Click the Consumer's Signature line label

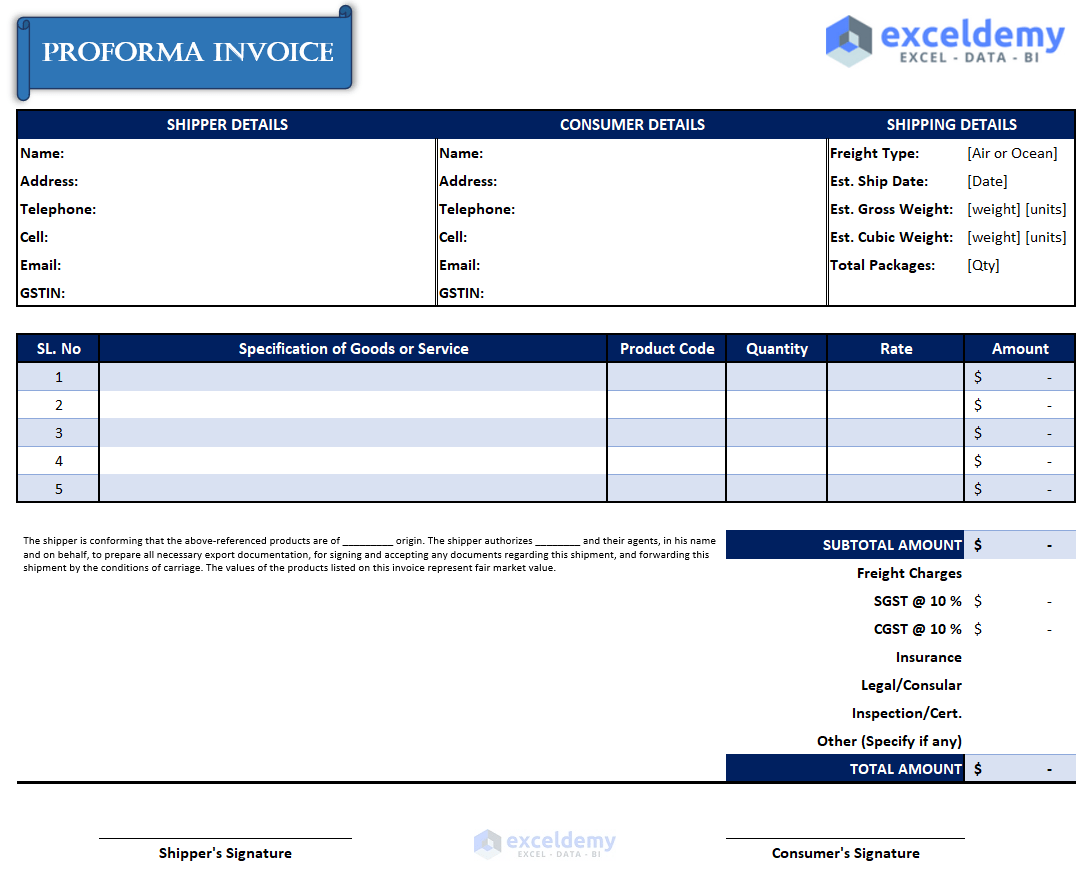pos(845,853)
